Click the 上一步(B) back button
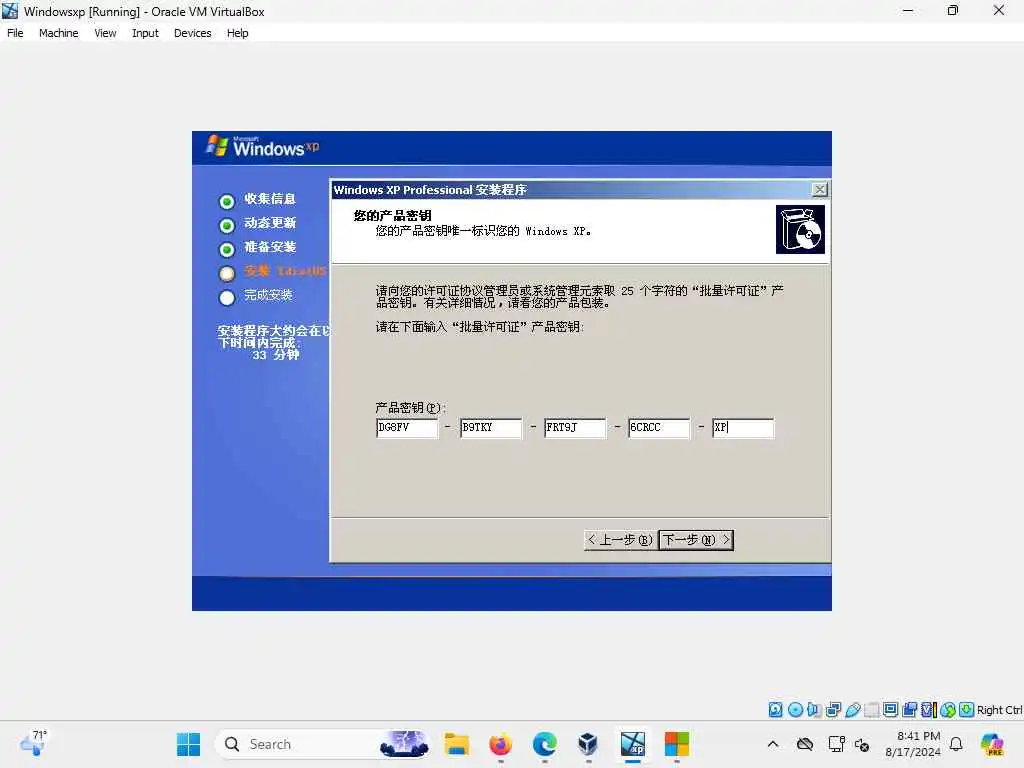 pos(620,539)
